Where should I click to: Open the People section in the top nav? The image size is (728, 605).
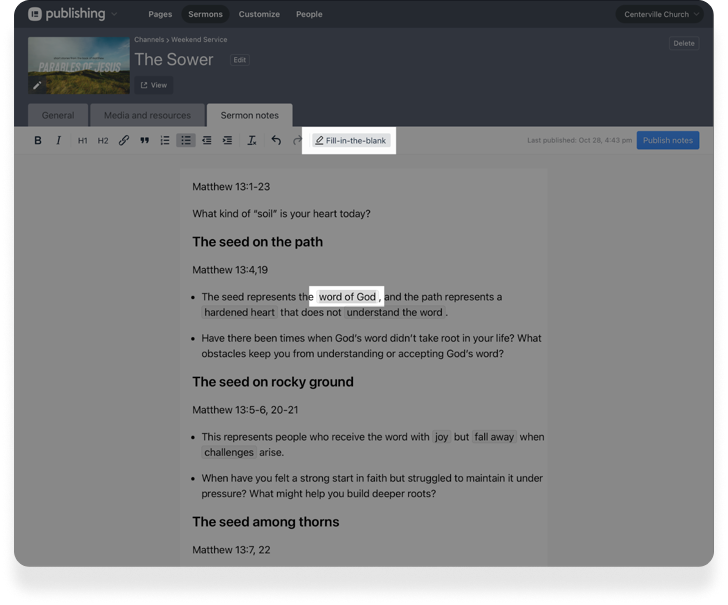point(309,14)
